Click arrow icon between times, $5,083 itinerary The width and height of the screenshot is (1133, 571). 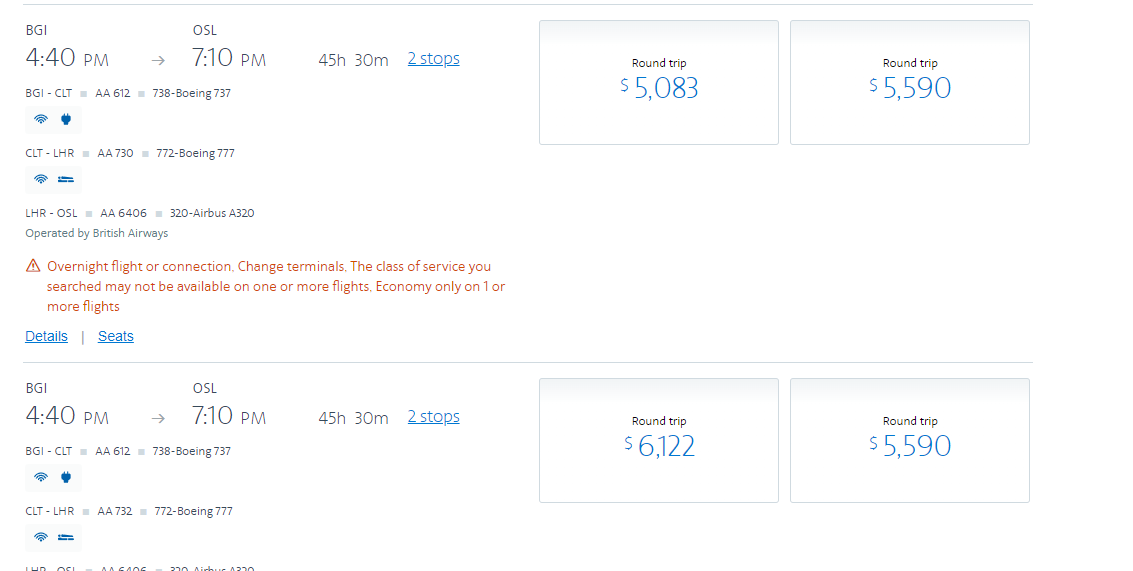(158, 61)
